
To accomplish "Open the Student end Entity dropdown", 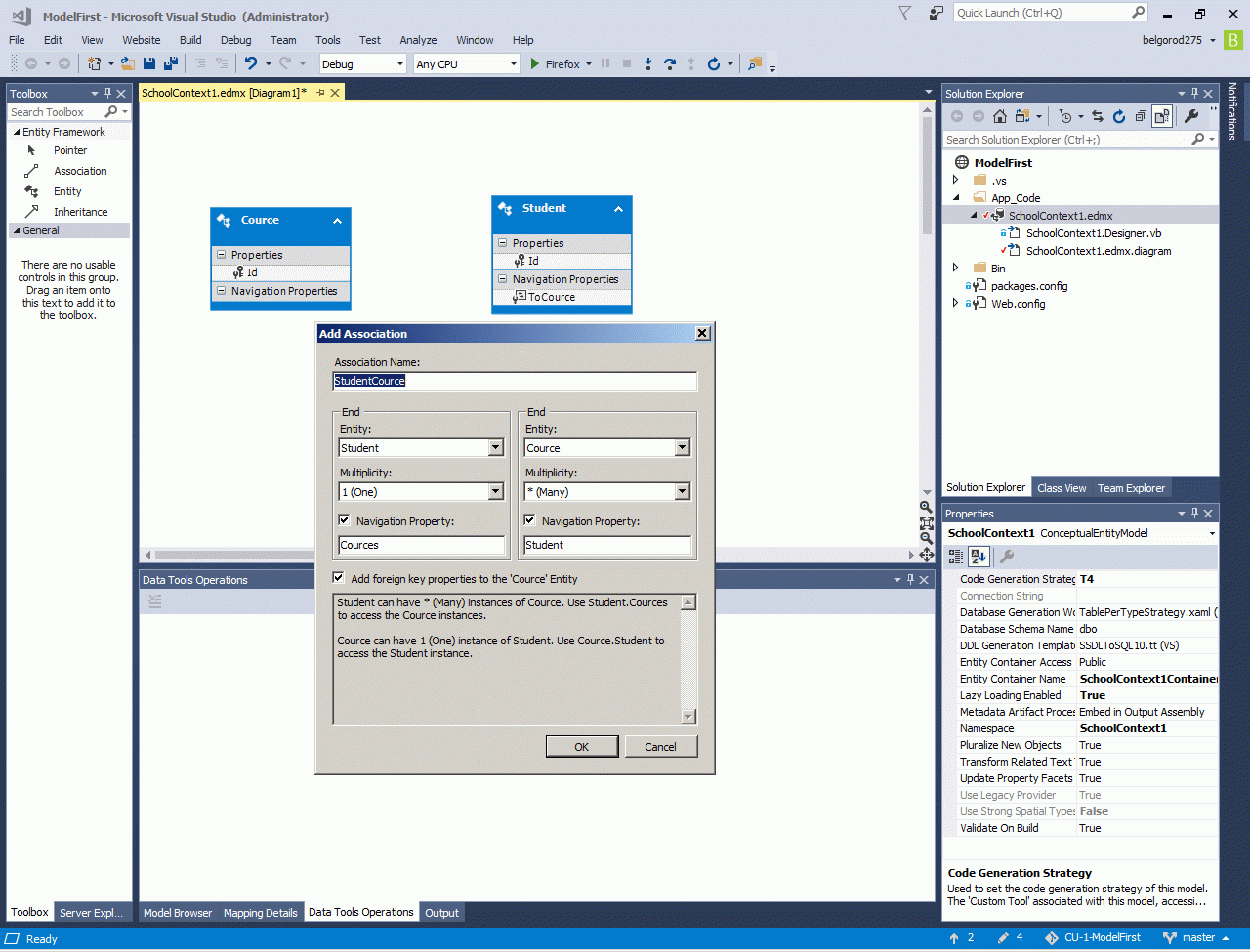I will 496,448.
